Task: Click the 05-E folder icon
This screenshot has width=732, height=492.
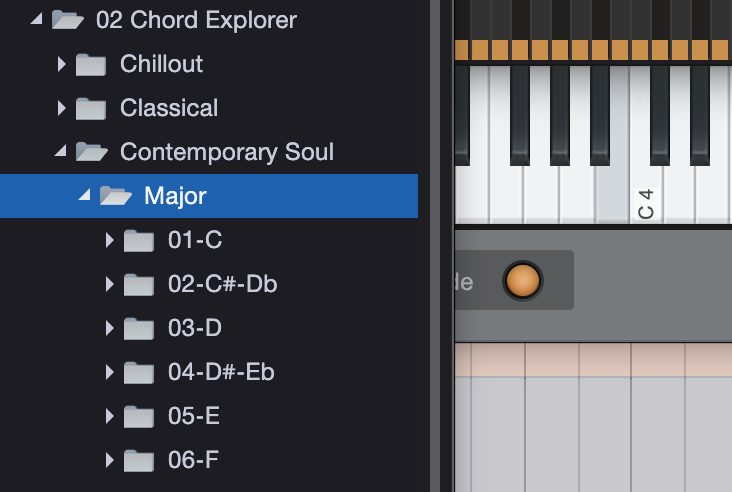Action: click(x=139, y=416)
